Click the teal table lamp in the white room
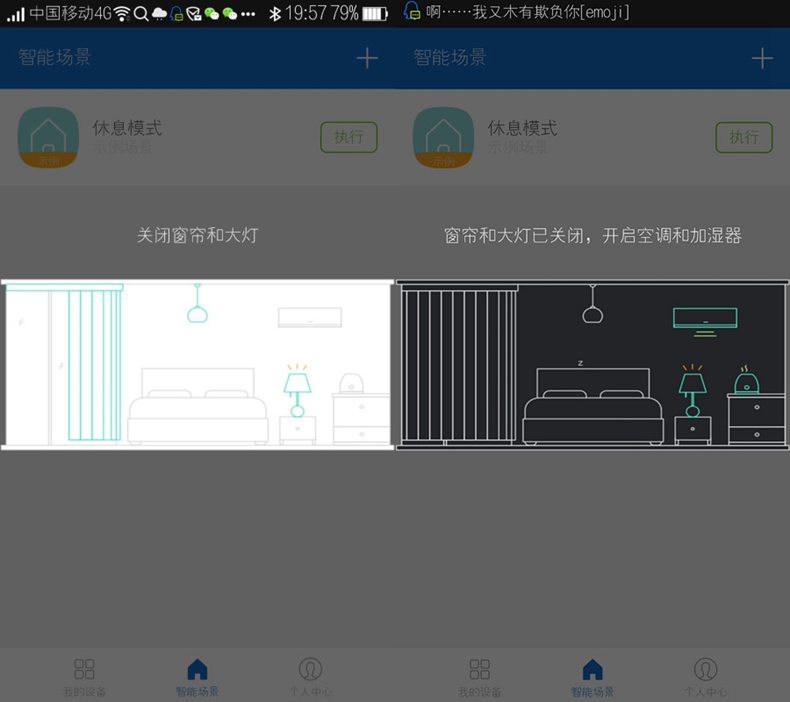 coord(297,390)
